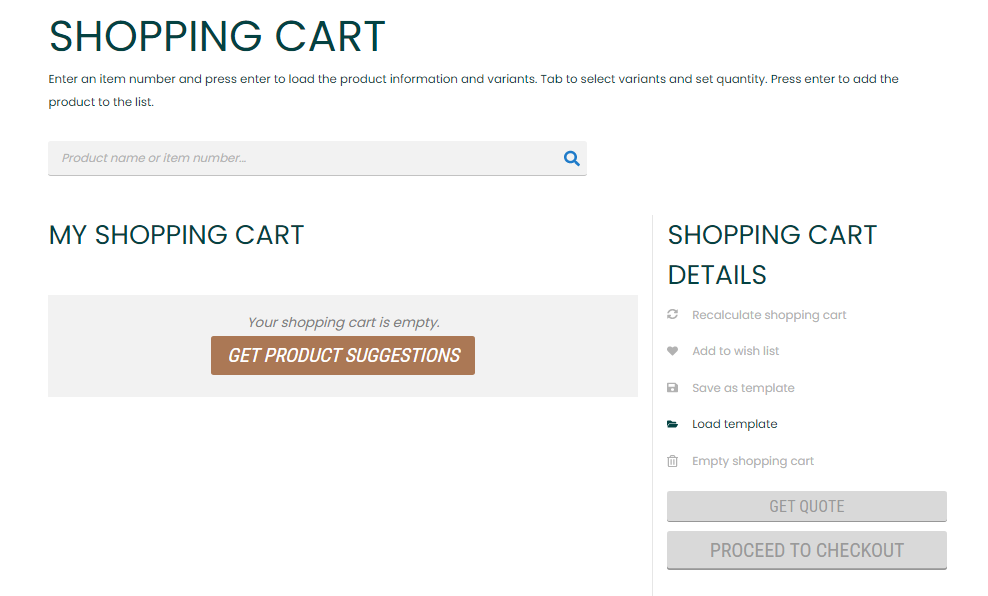Click the 'Your shopping cart is empty' message
988x596 pixels.
pos(343,323)
